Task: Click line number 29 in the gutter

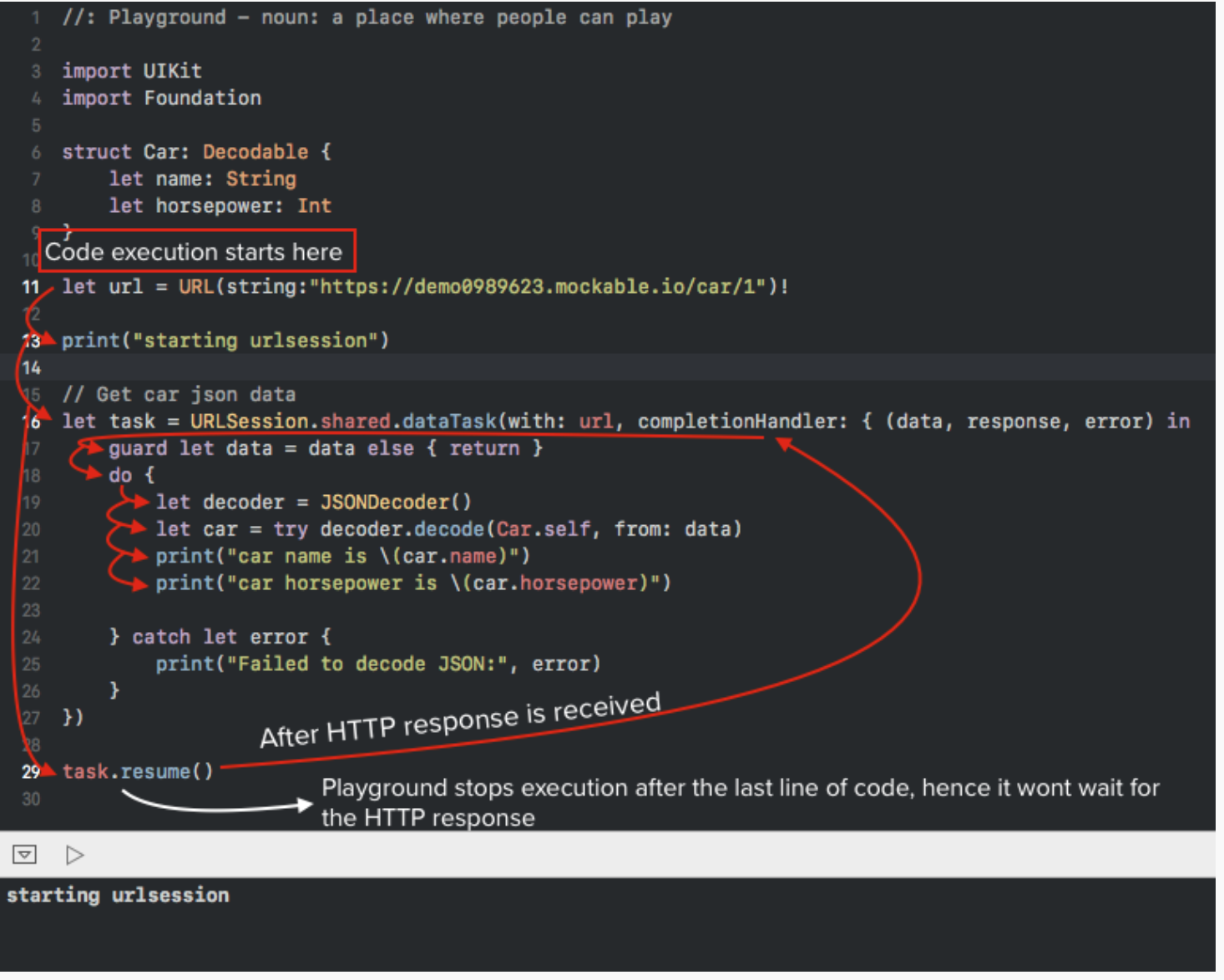Action: click(31, 772)
